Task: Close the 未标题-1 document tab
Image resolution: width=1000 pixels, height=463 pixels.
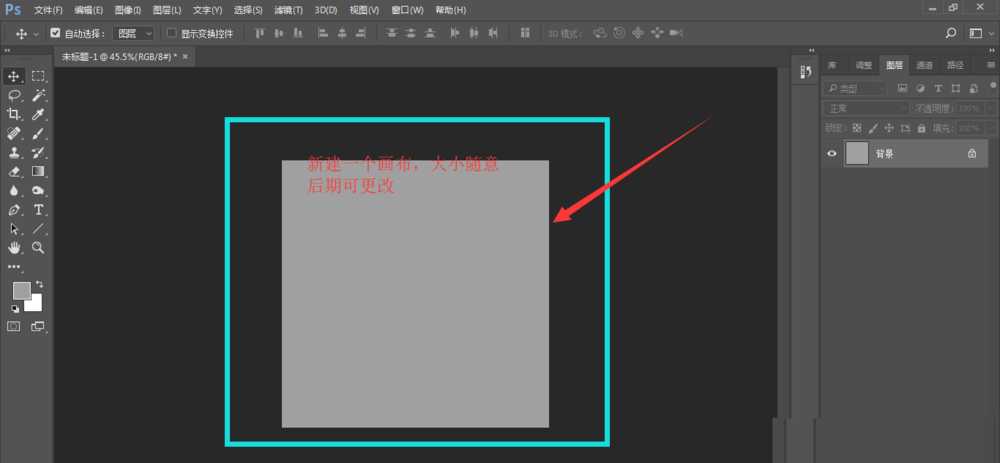Action: pyautogui.click(x=185, y=56)
